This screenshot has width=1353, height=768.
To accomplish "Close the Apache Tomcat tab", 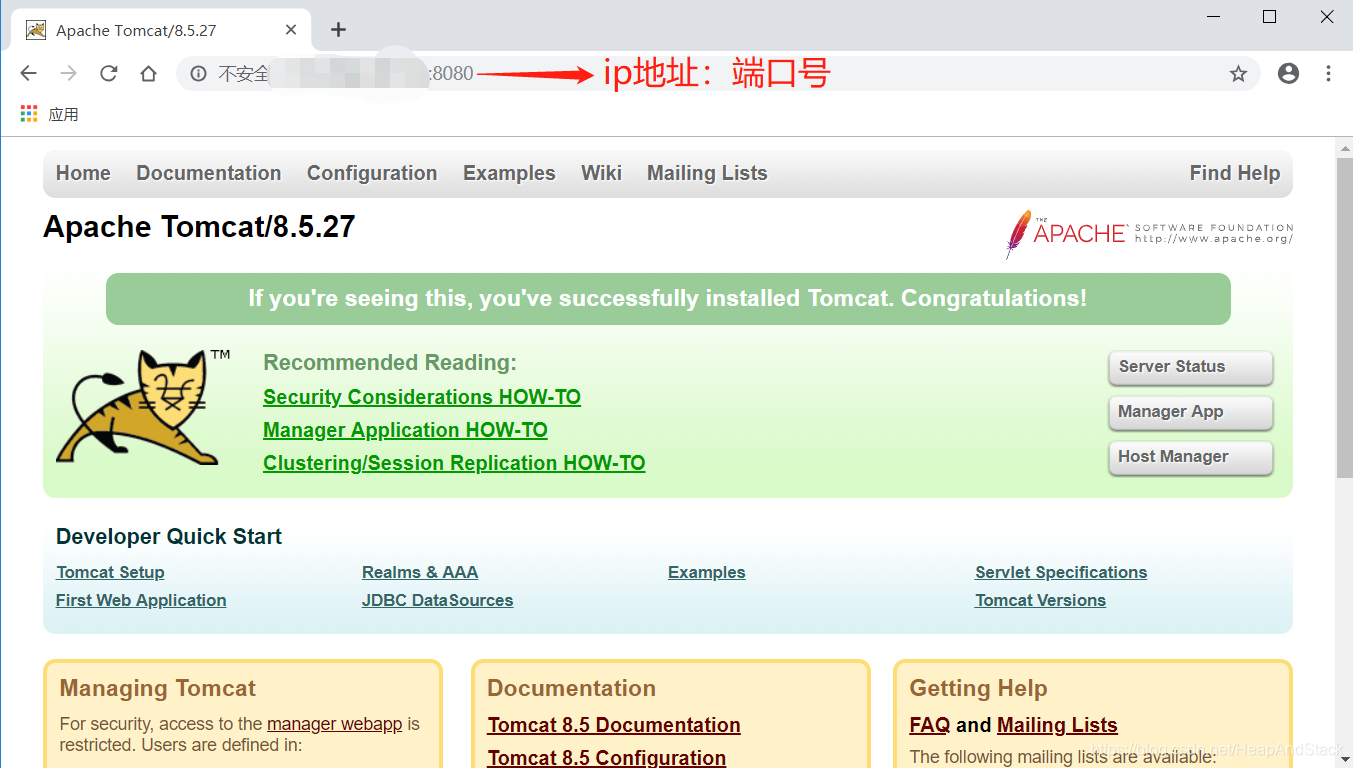I will [291, 29].
